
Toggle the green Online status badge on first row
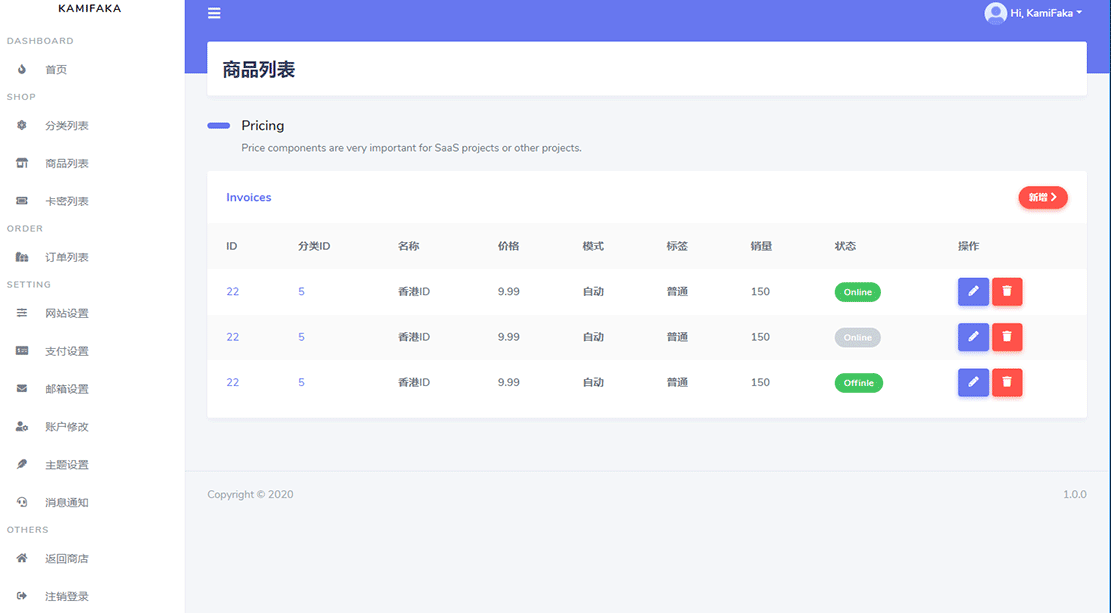[858, 291]
